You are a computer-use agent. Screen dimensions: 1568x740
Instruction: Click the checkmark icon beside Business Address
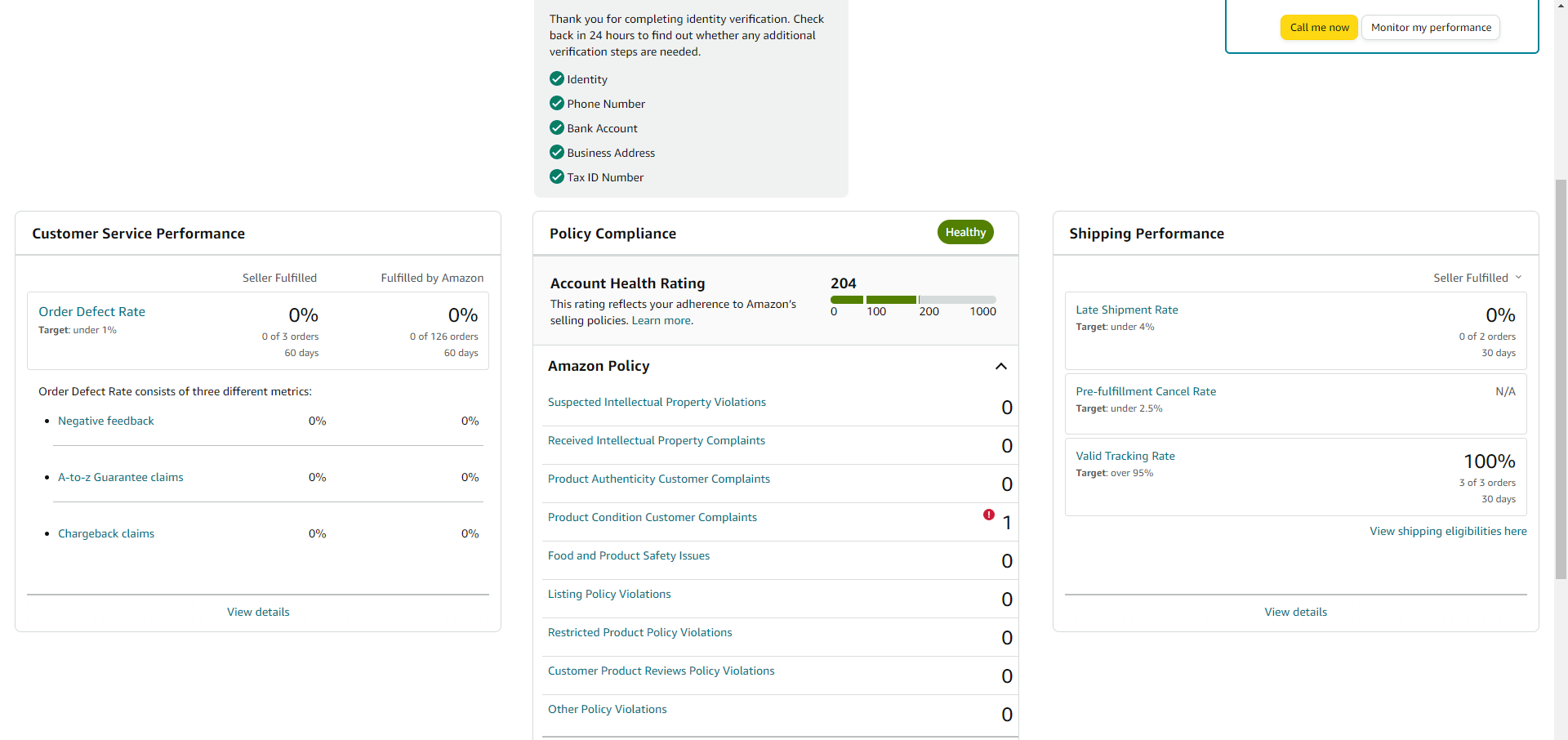(557, 152)
